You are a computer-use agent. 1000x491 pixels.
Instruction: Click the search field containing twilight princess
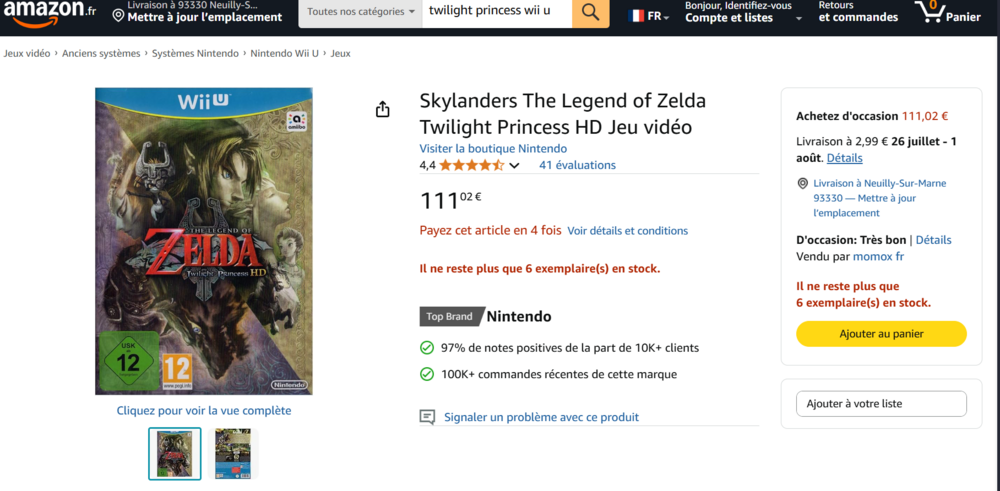(x=496, y=12)
